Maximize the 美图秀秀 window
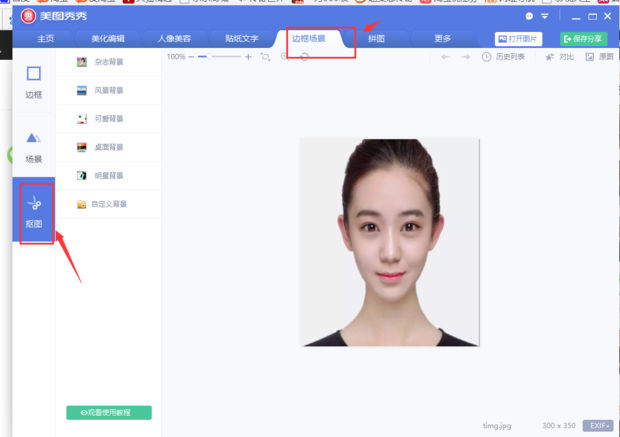620x437 pixels. pyautogui.click(x=592, y=16)
